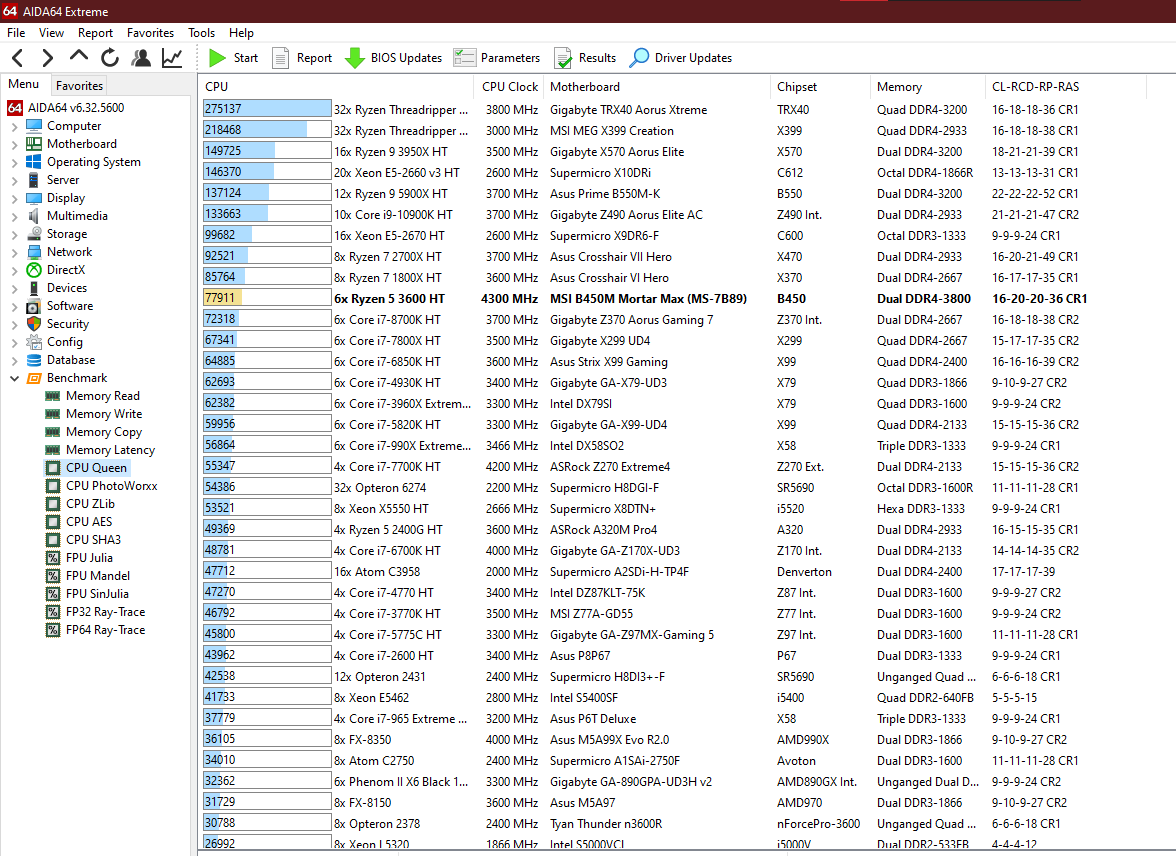Screen dimensions: 1176x856
Task: Expand the Operating System tree node
Action: pyautogui.click(x=14, y=163)
